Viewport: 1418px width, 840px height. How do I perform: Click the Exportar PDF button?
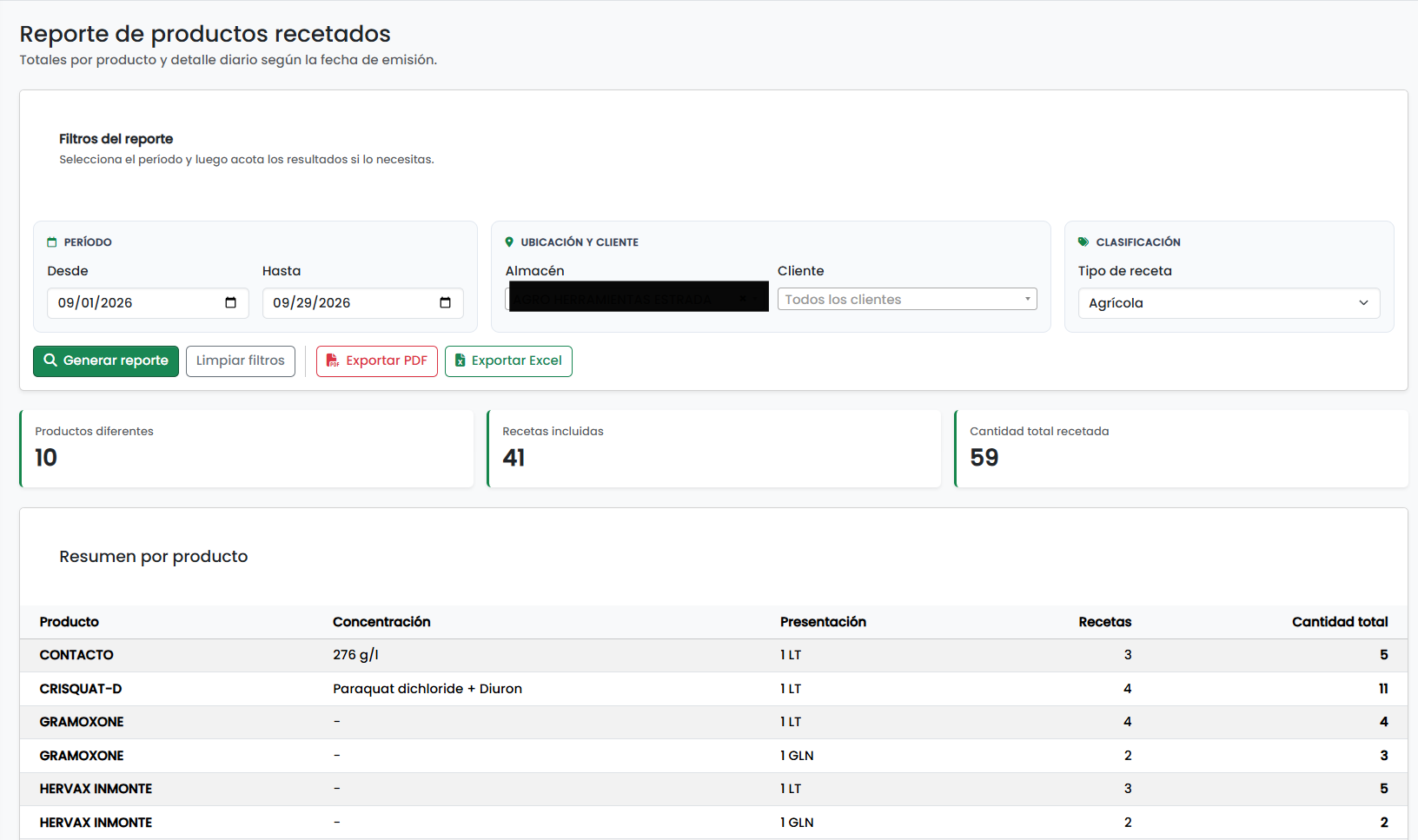(377, 361)
